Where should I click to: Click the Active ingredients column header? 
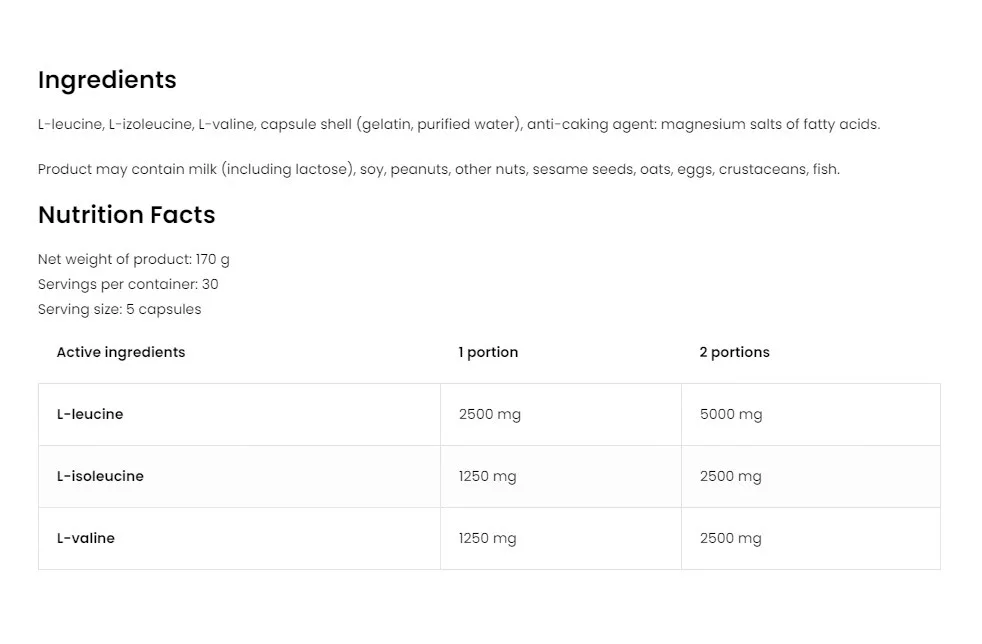(121, 352)
